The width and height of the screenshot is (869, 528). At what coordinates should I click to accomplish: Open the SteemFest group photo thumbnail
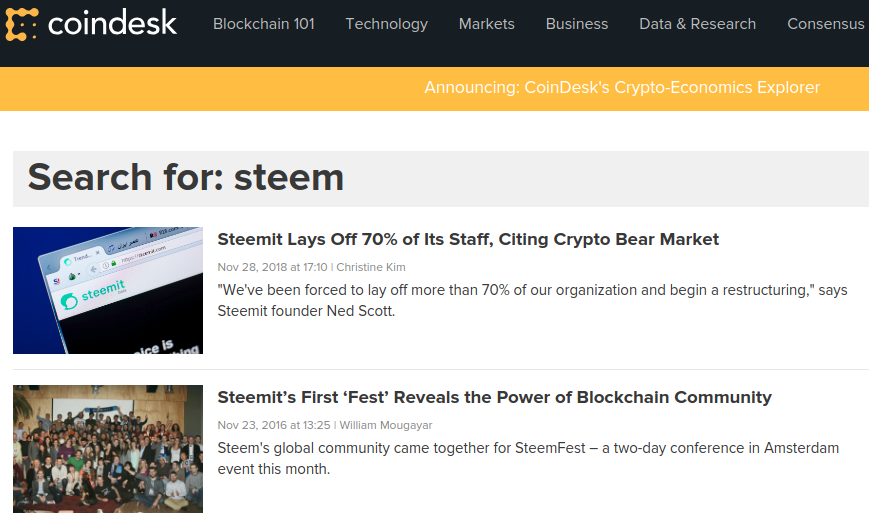coord(108,449)
